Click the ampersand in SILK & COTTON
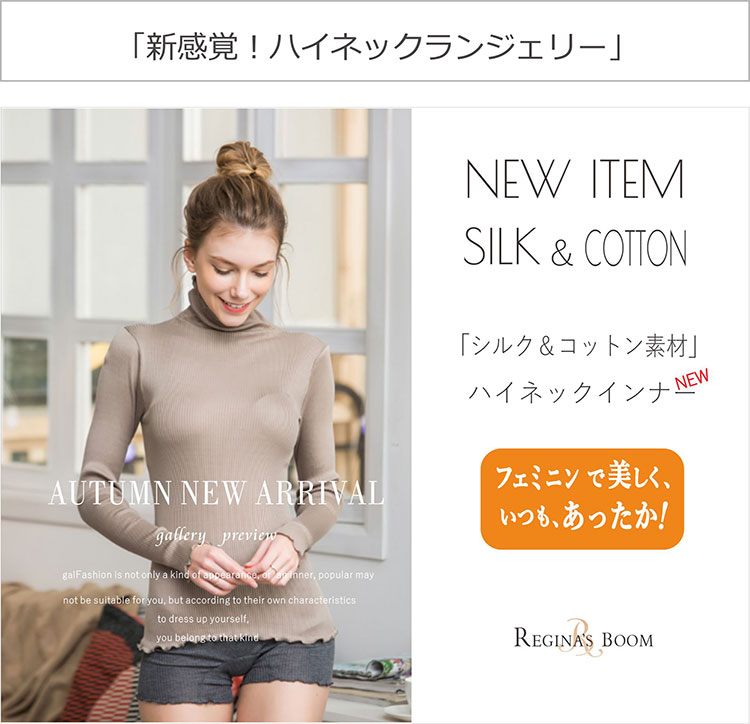 (x=562, y=251)
